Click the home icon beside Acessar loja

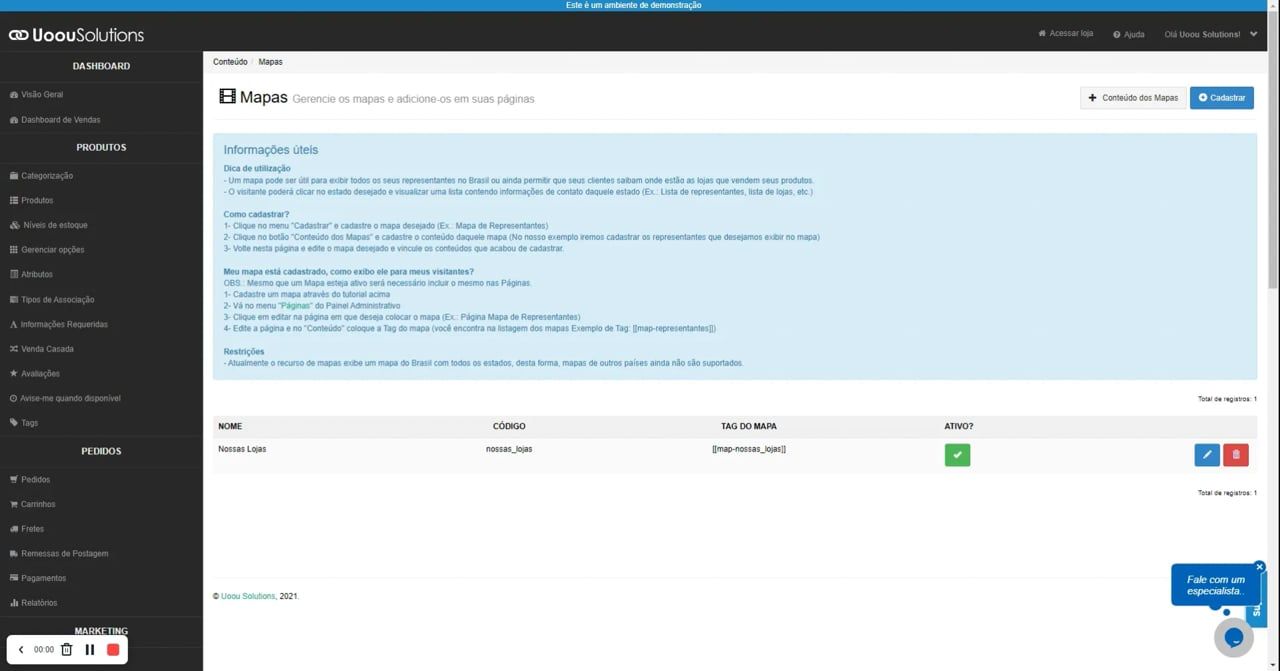point(1042,33)
